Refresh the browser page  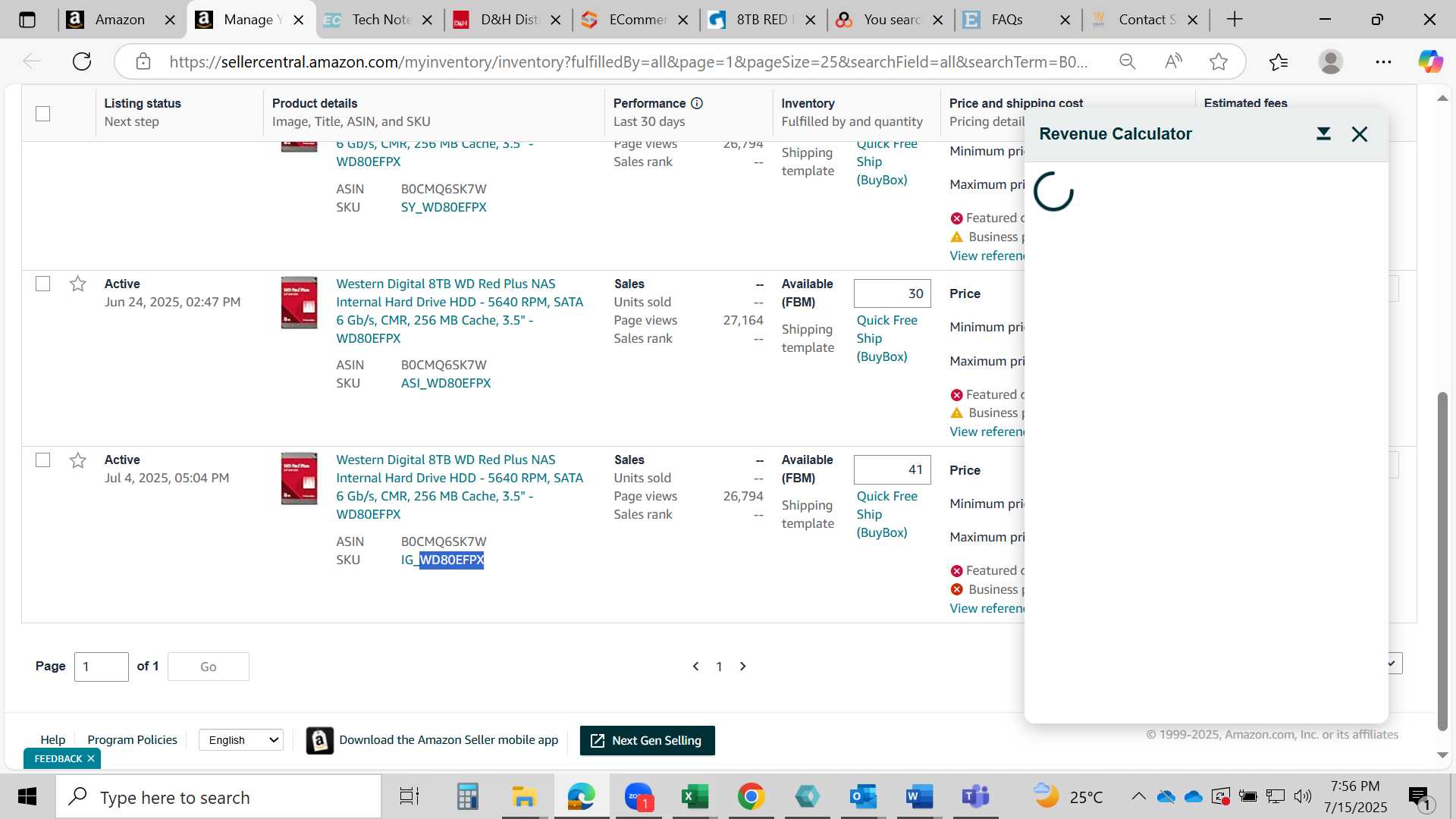pyautogui.click(x=82, y=61)
